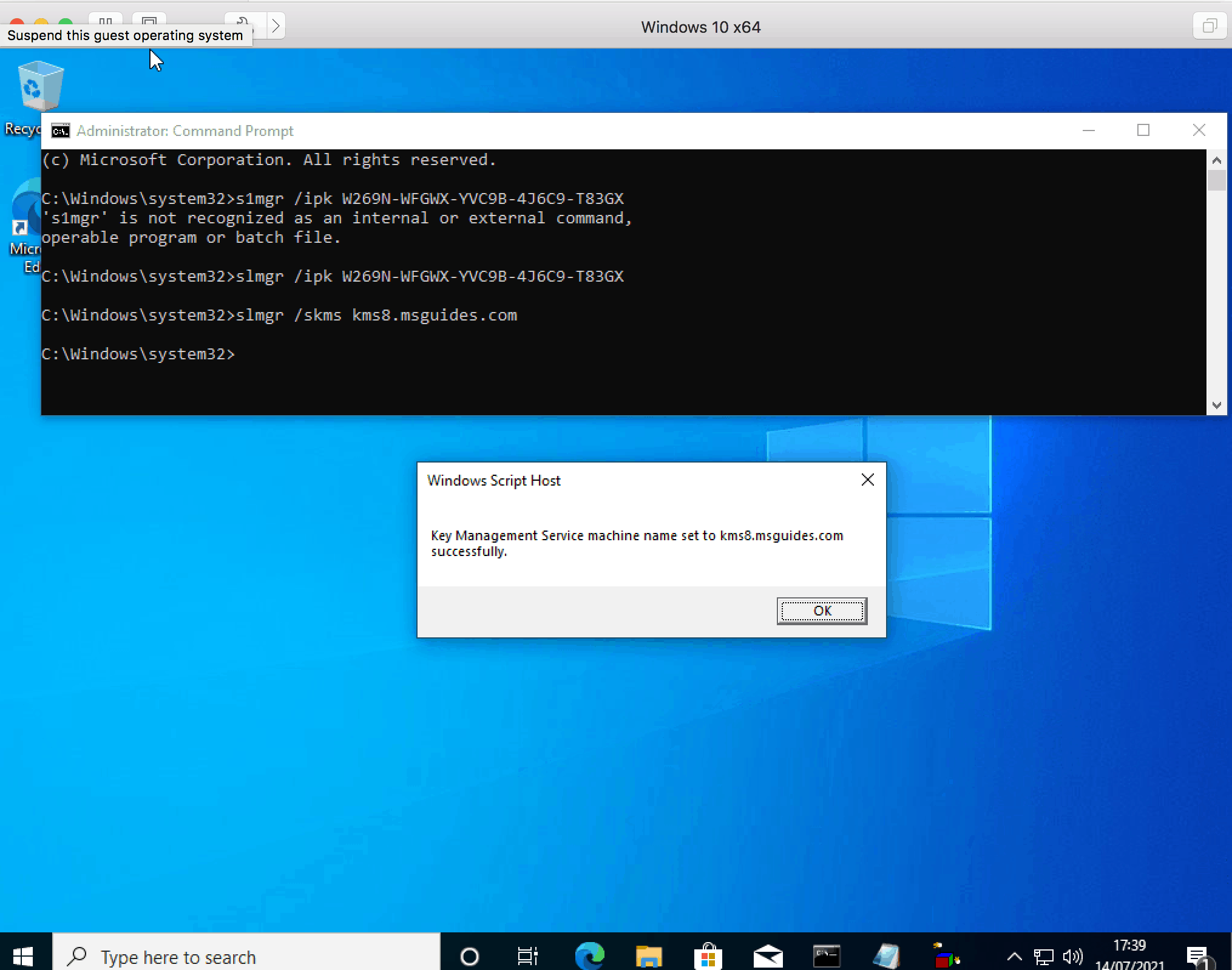Close the Windows Script Host dialog
Screen dimensions: 1232x970
(x=868, y=480)
